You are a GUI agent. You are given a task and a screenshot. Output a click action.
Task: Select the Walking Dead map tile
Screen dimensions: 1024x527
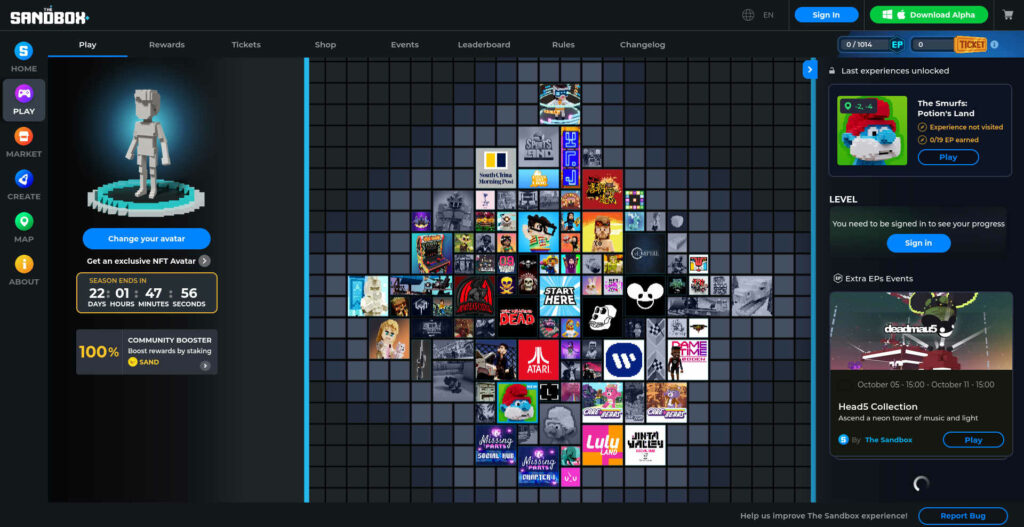(x=517, y=317)
